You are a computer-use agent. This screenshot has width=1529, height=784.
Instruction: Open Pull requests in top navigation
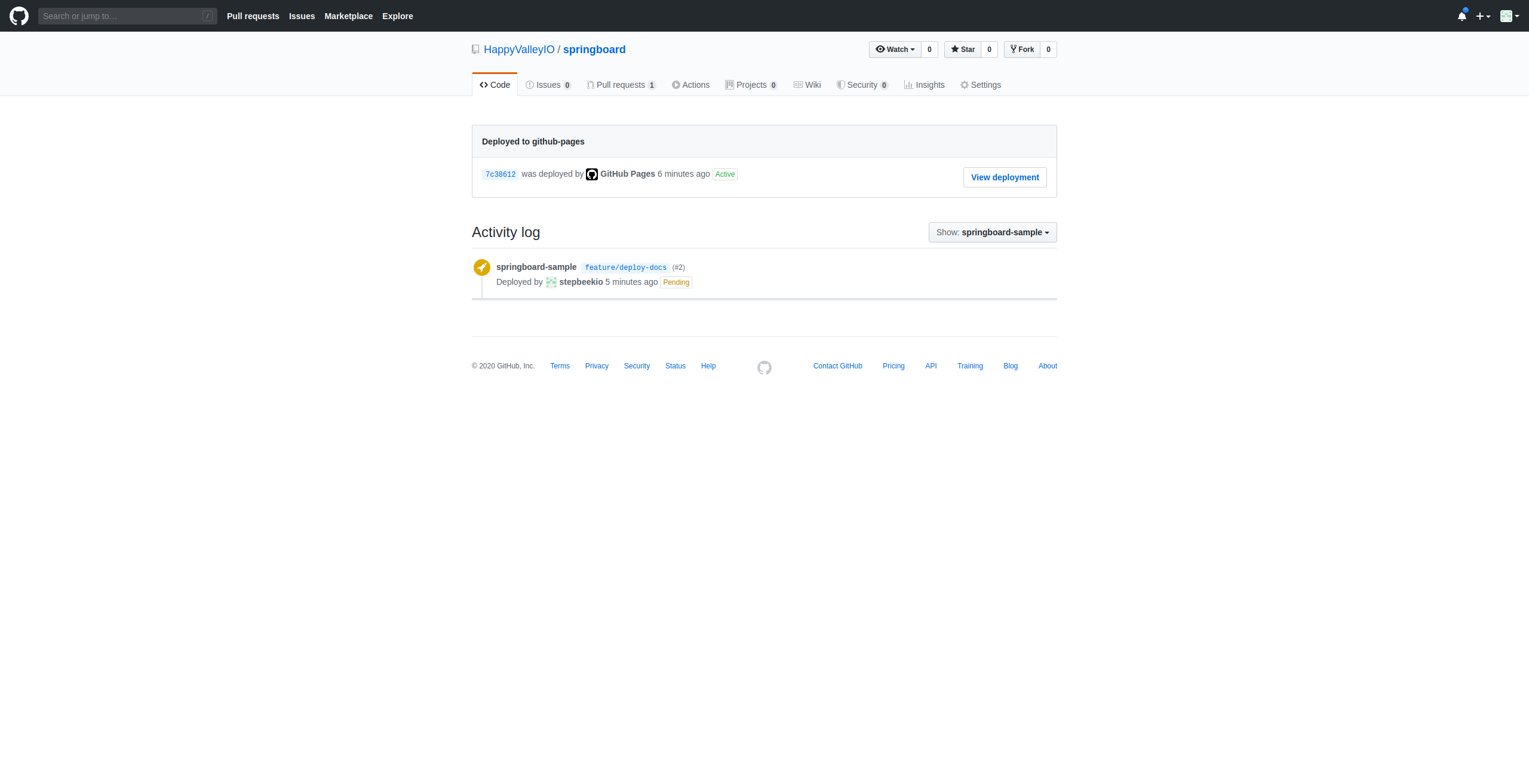[253, 16]
